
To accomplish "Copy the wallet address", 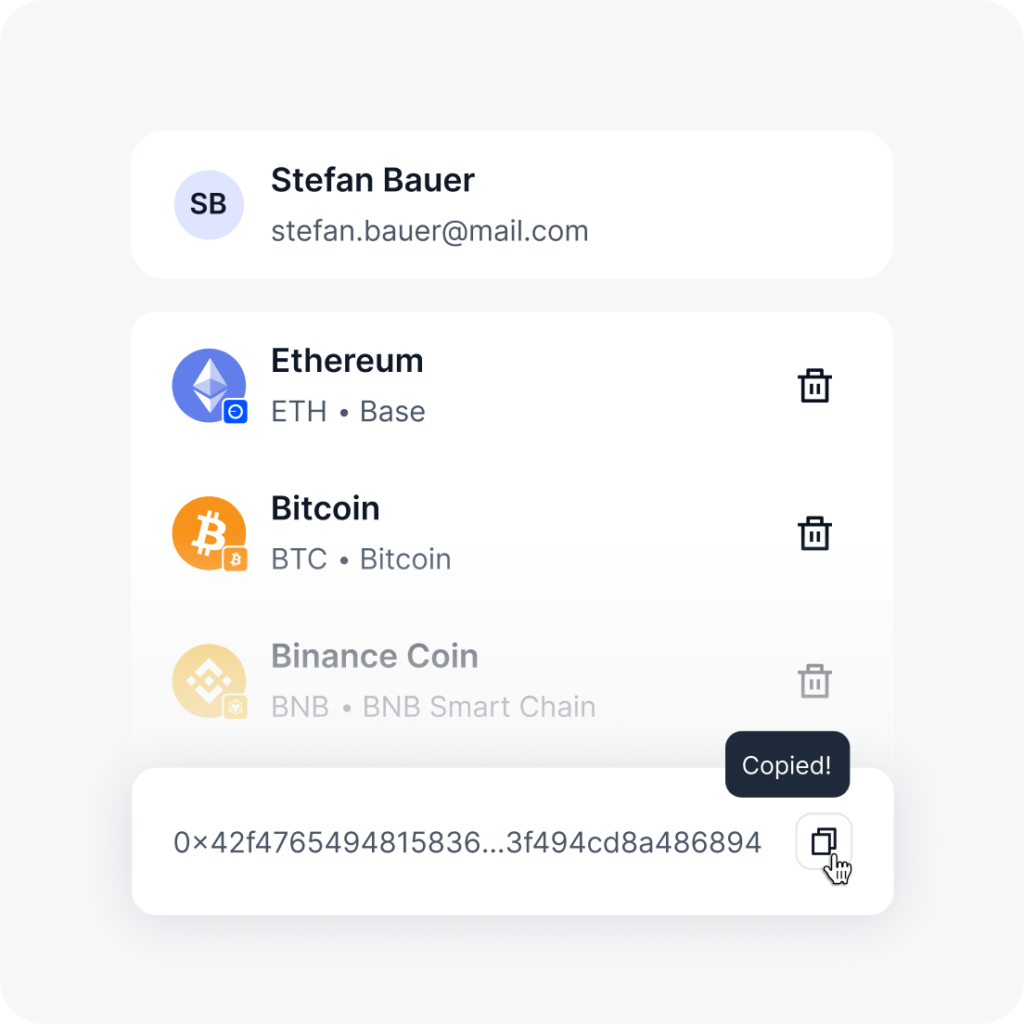I will click(x=824, y=841).
